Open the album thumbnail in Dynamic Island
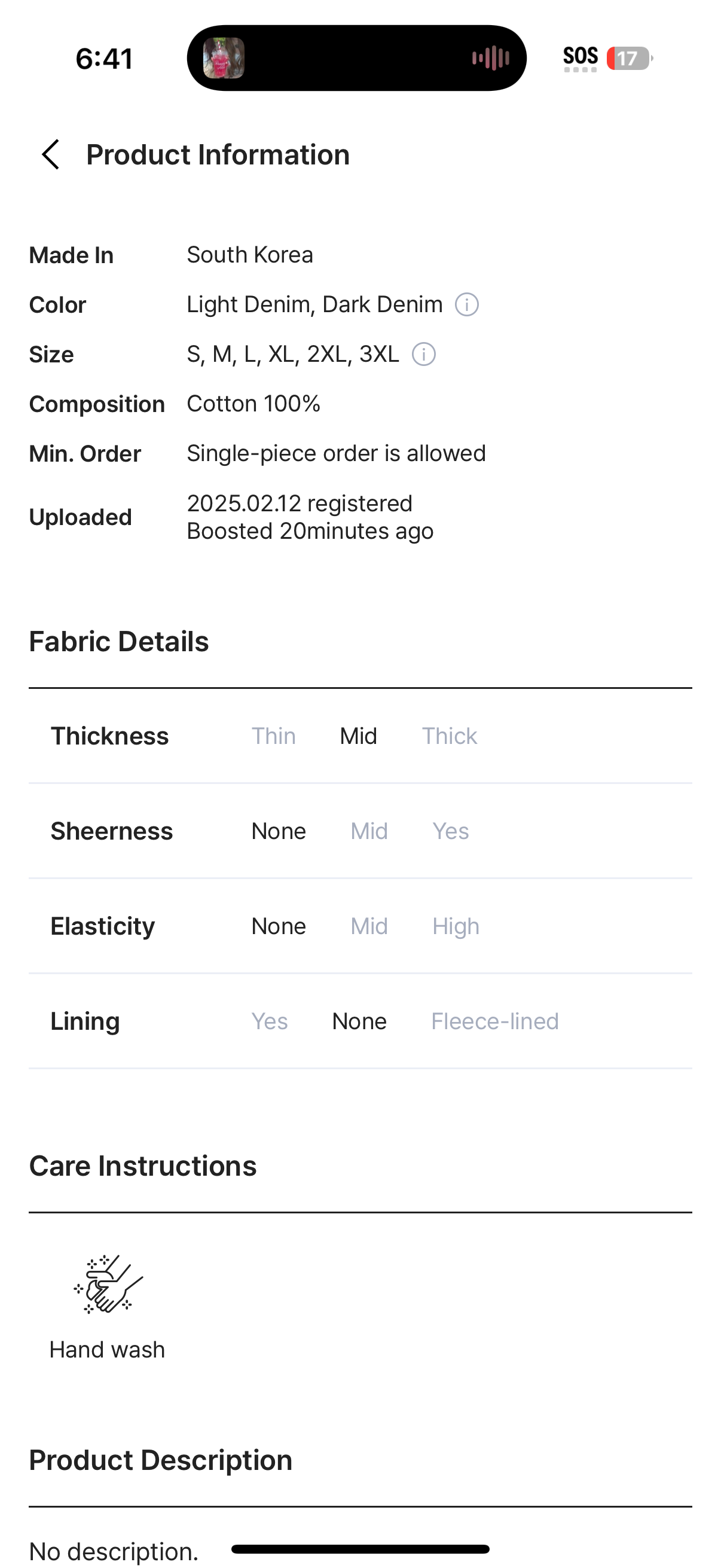This screenshot has height=1568, width=721. 224,59
